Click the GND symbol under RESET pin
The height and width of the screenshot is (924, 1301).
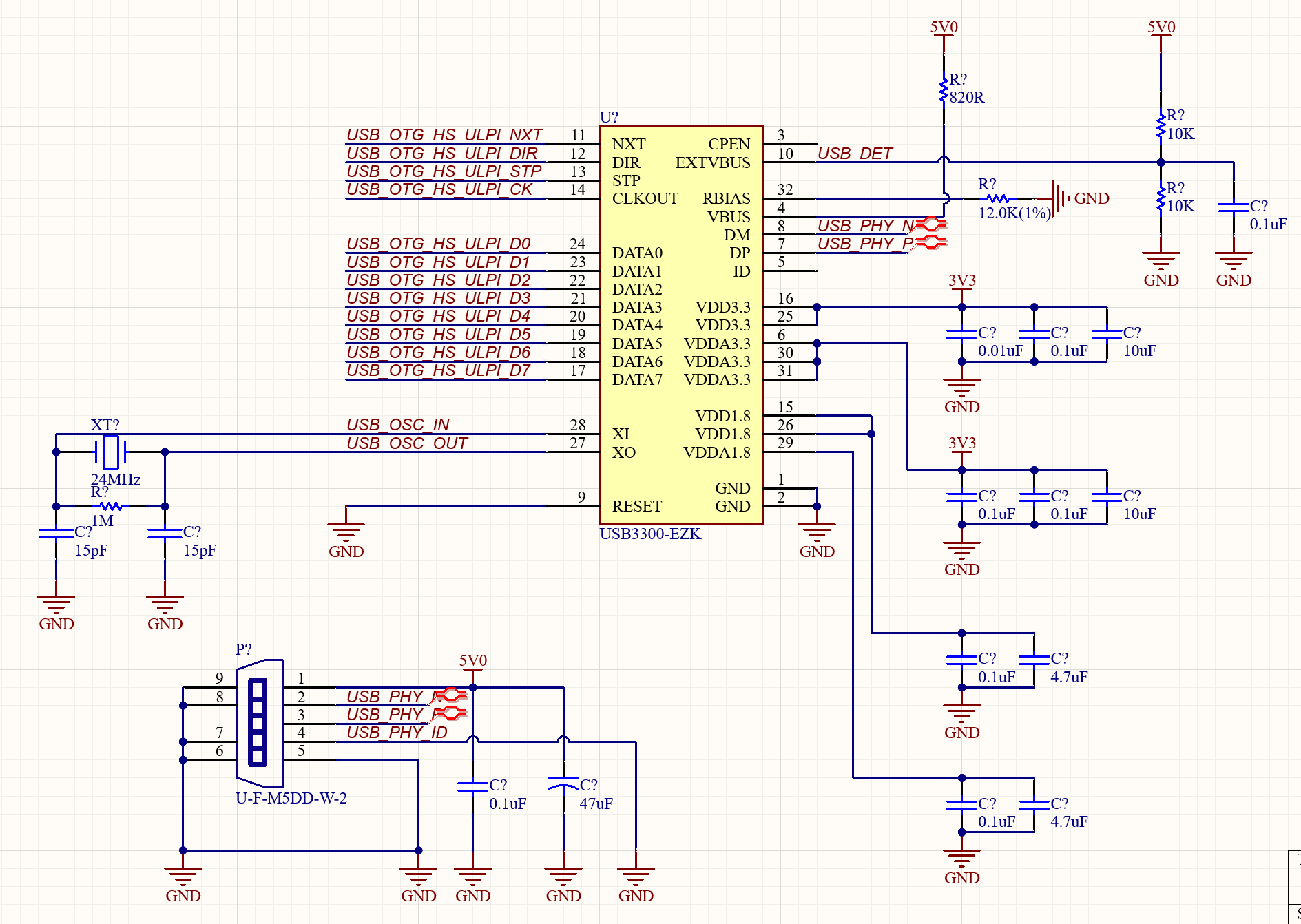[346, 531]
